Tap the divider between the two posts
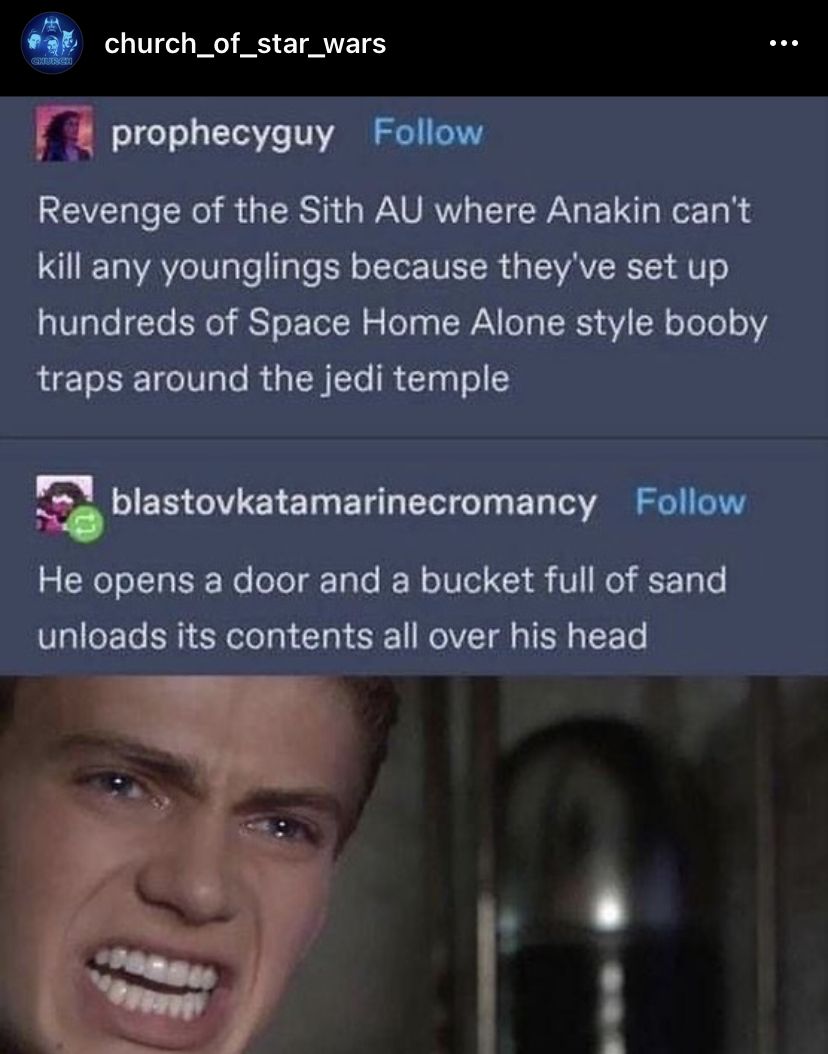 pyautogui.click(x=414, y=438)
